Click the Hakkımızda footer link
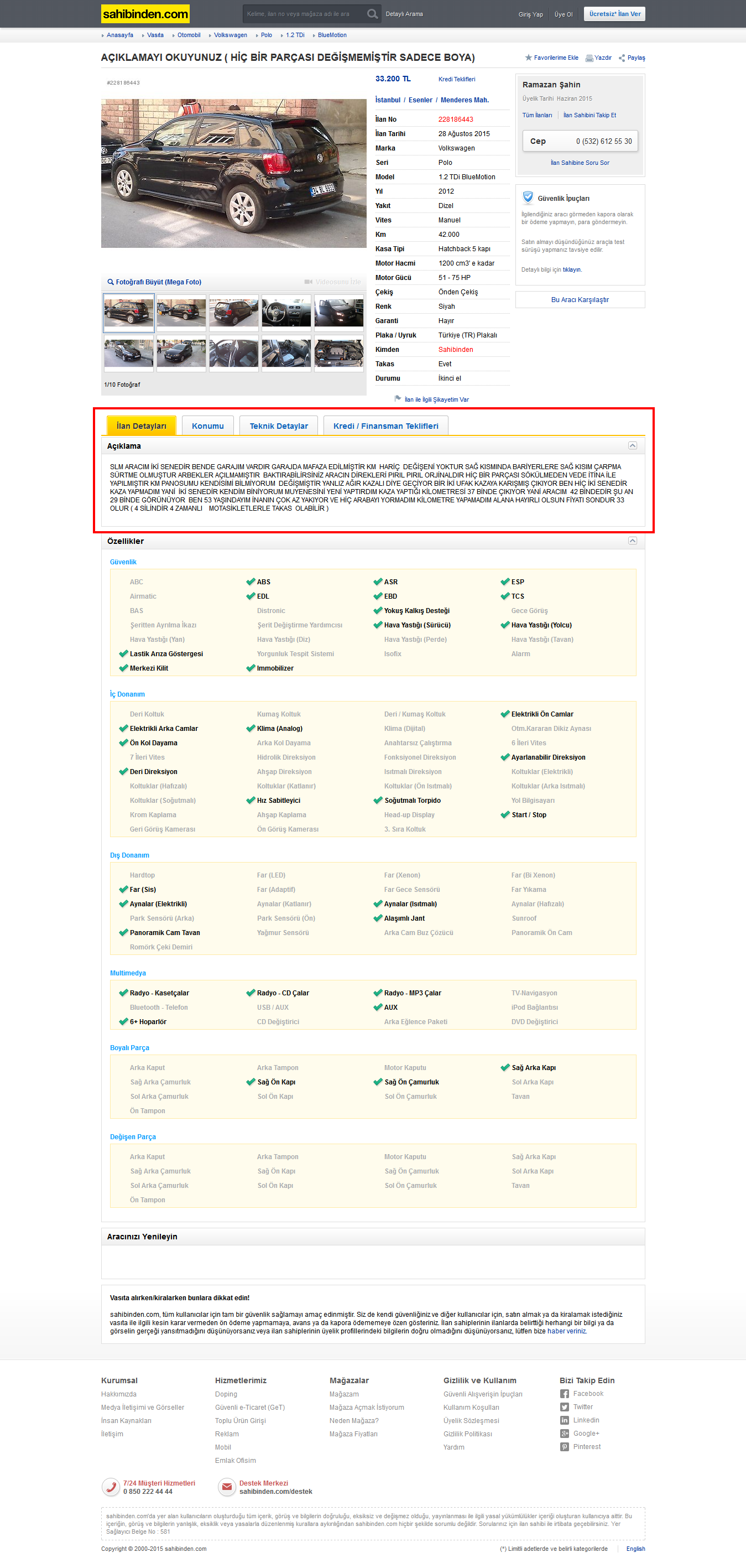This screenshot has height=1568, width=746. point(119,1394)
